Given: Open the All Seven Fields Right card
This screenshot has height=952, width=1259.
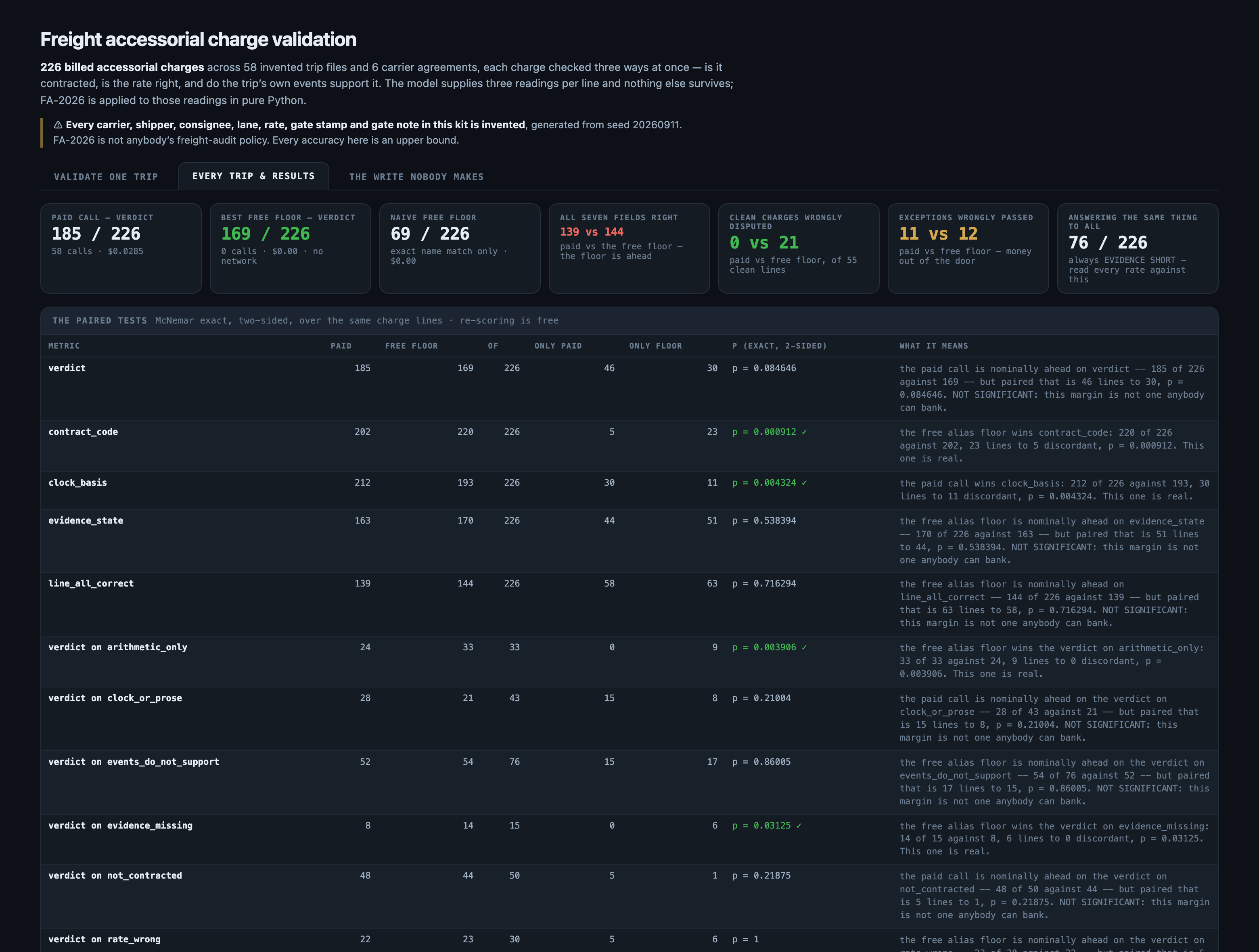Looking at the screenshot, I should [629, 248].
